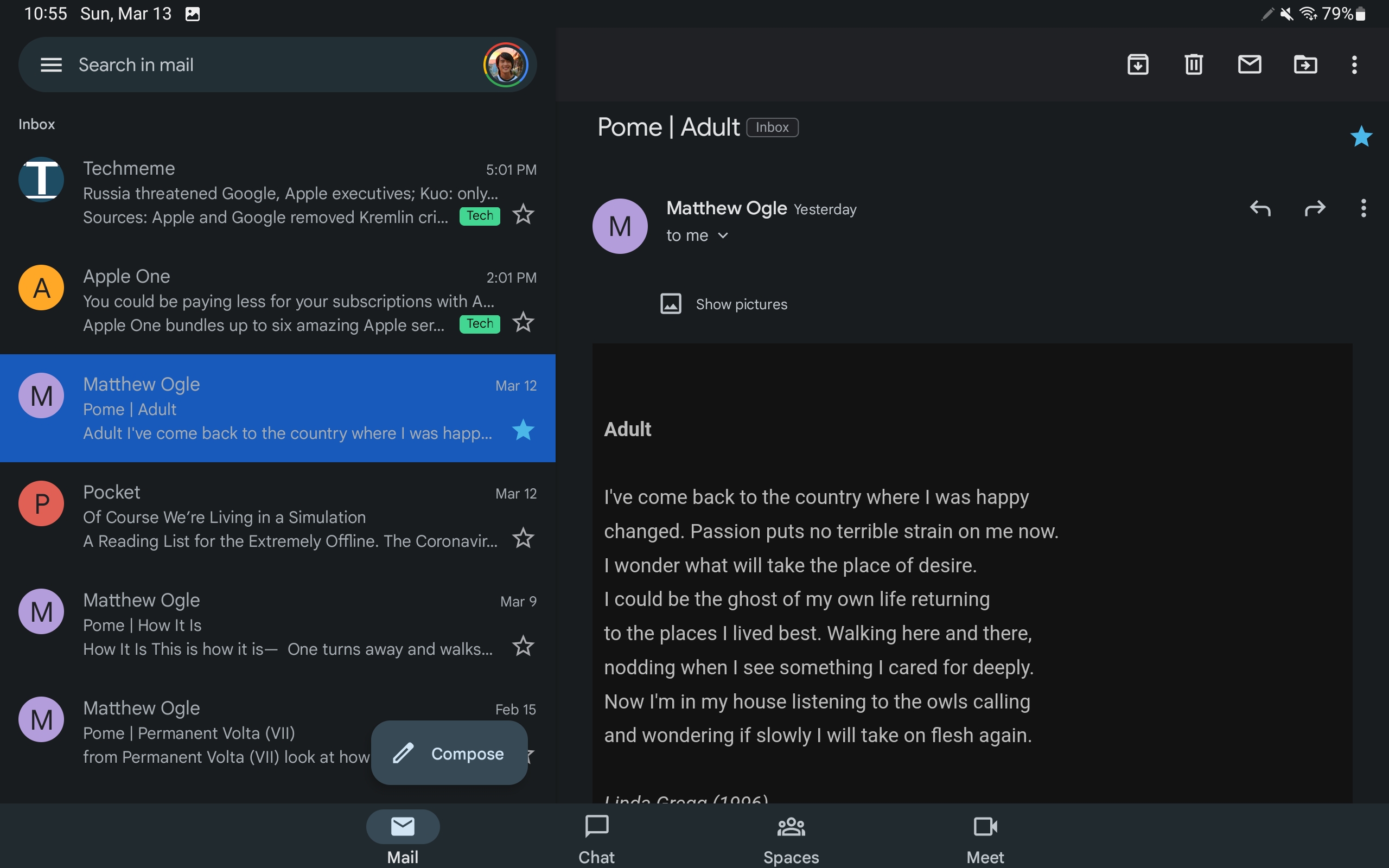
Task: Unstar the open Pome Adult conversation header
Action: click(x=1361, y=137)
